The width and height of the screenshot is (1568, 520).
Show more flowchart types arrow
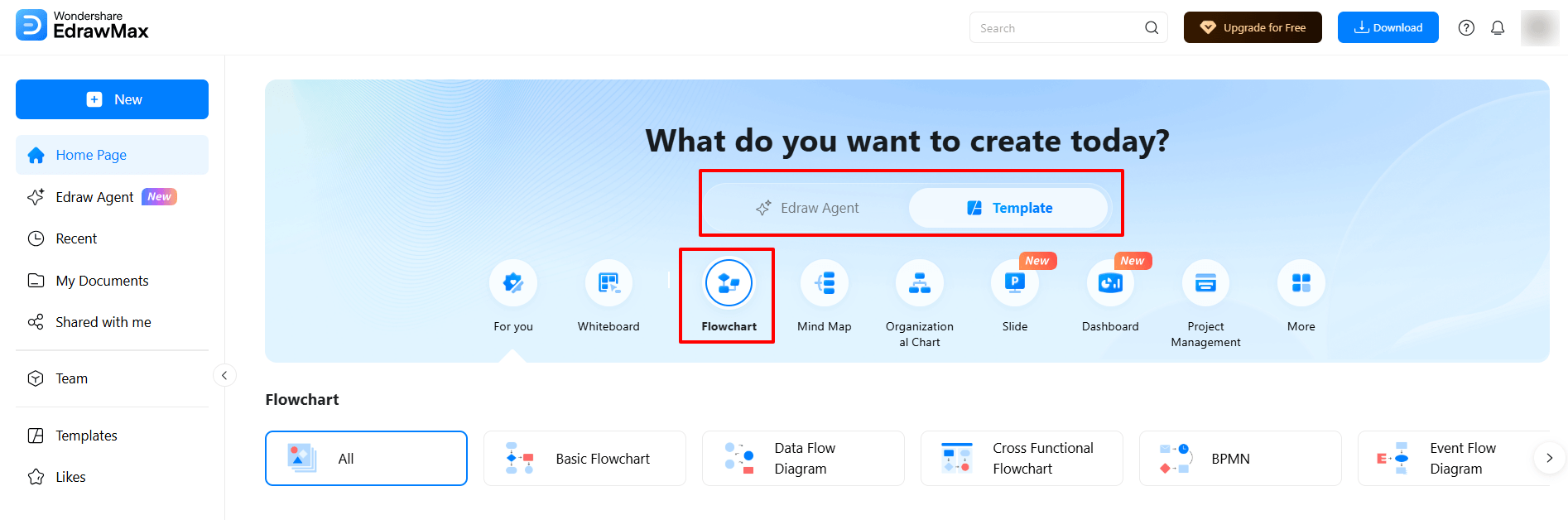[1549, 458]
